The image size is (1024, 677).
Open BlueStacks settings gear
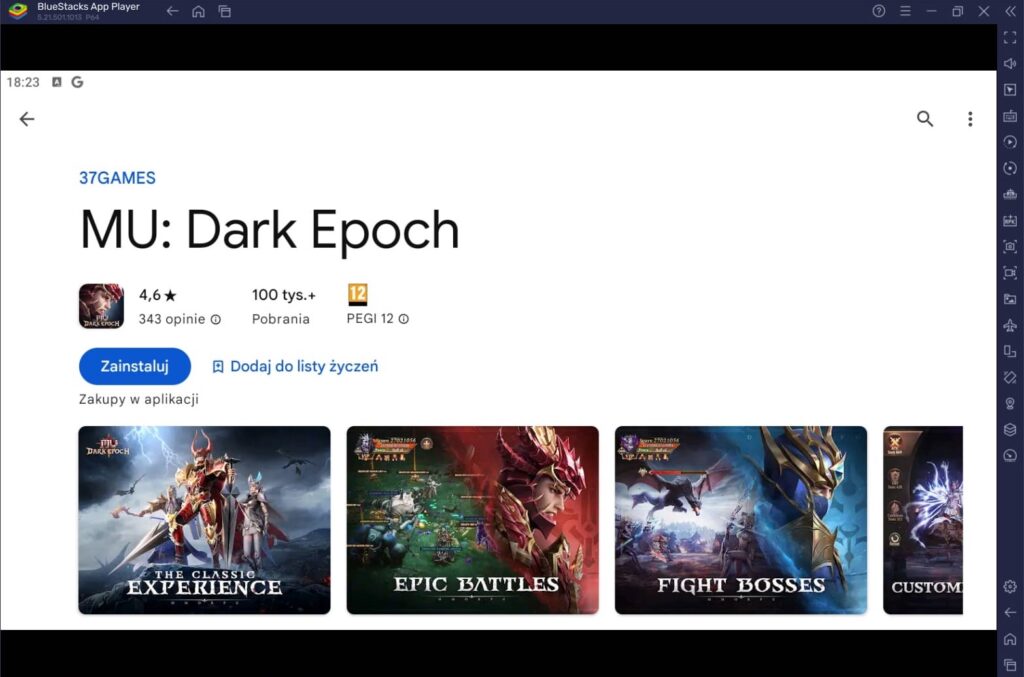1010,588
